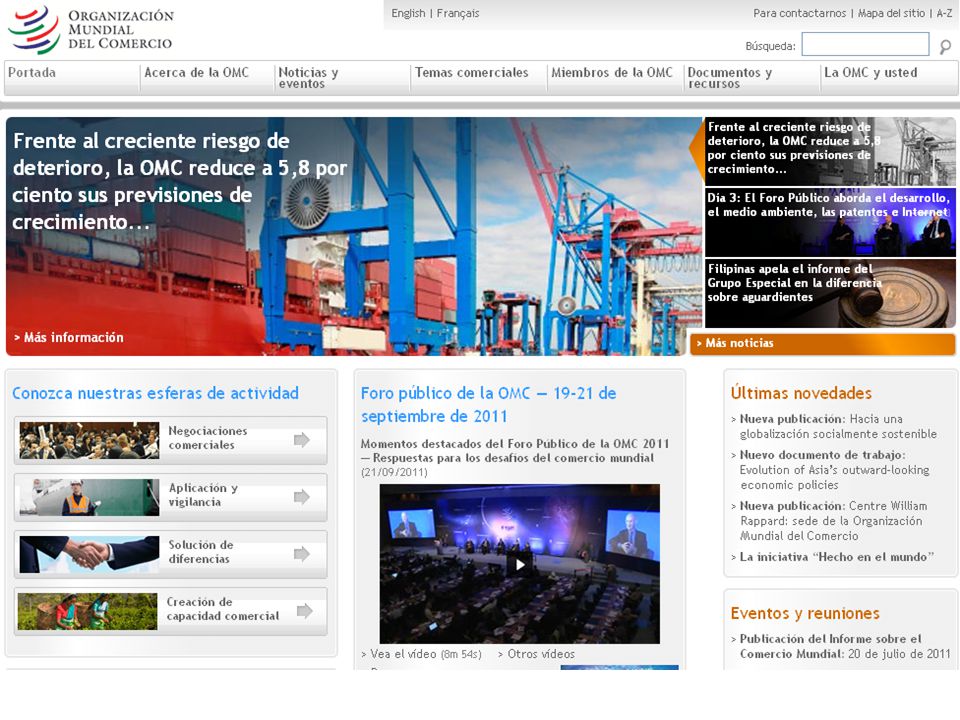Open the Negociaciones comerciales thumbnail image
960x720 pixels.
89,440
